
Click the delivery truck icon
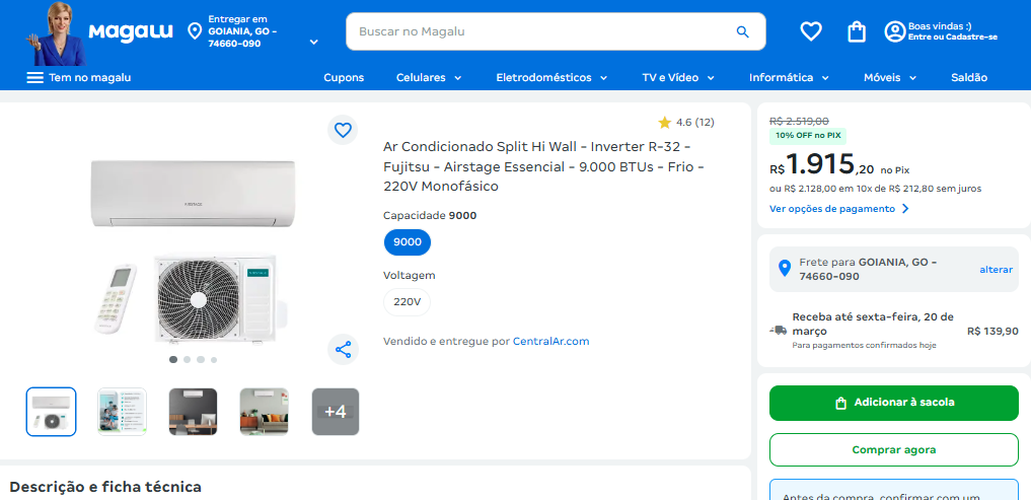[778, 330]
